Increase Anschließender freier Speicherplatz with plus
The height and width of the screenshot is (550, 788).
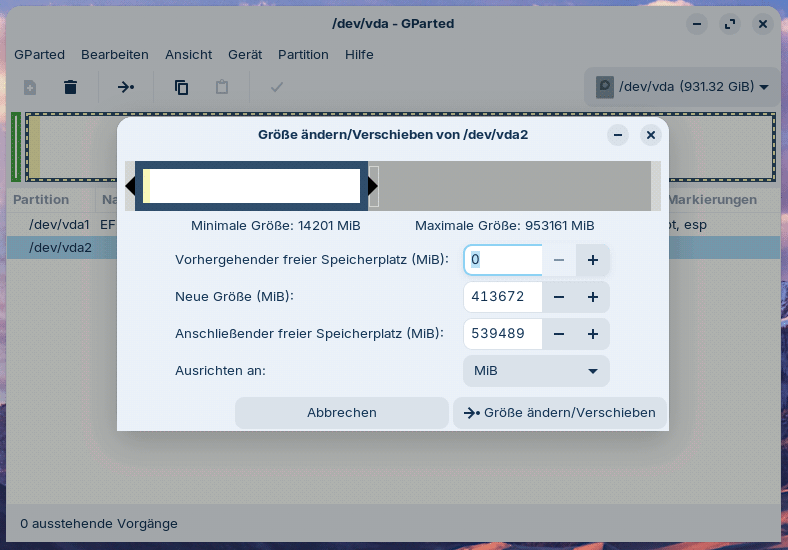click(593, 334)
